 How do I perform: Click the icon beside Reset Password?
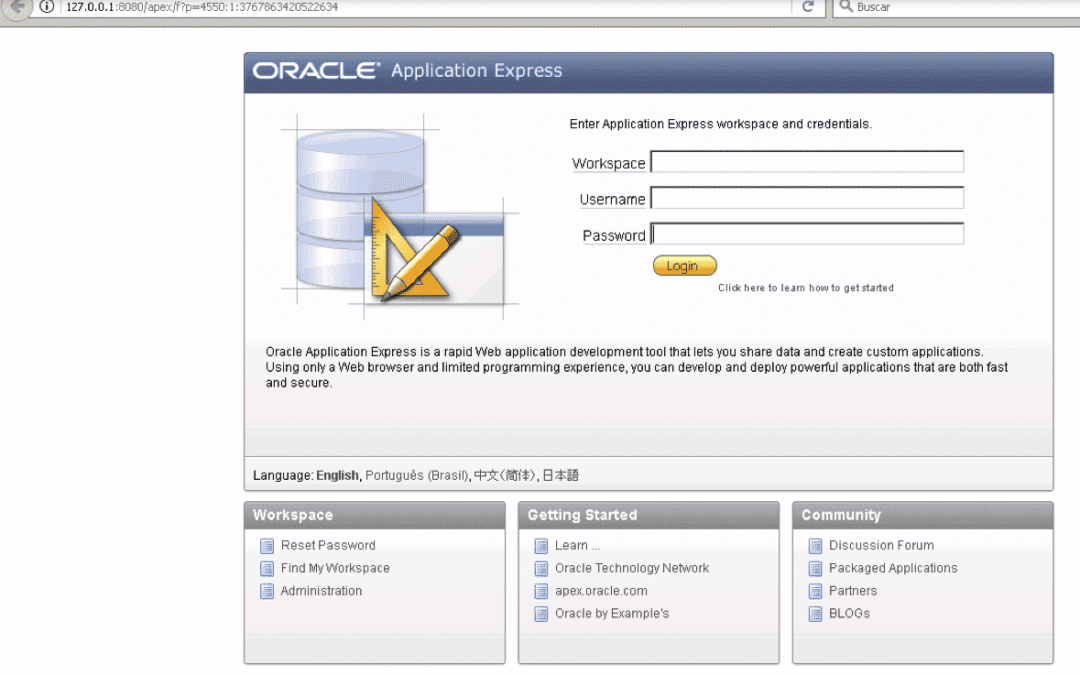[267, 546]
